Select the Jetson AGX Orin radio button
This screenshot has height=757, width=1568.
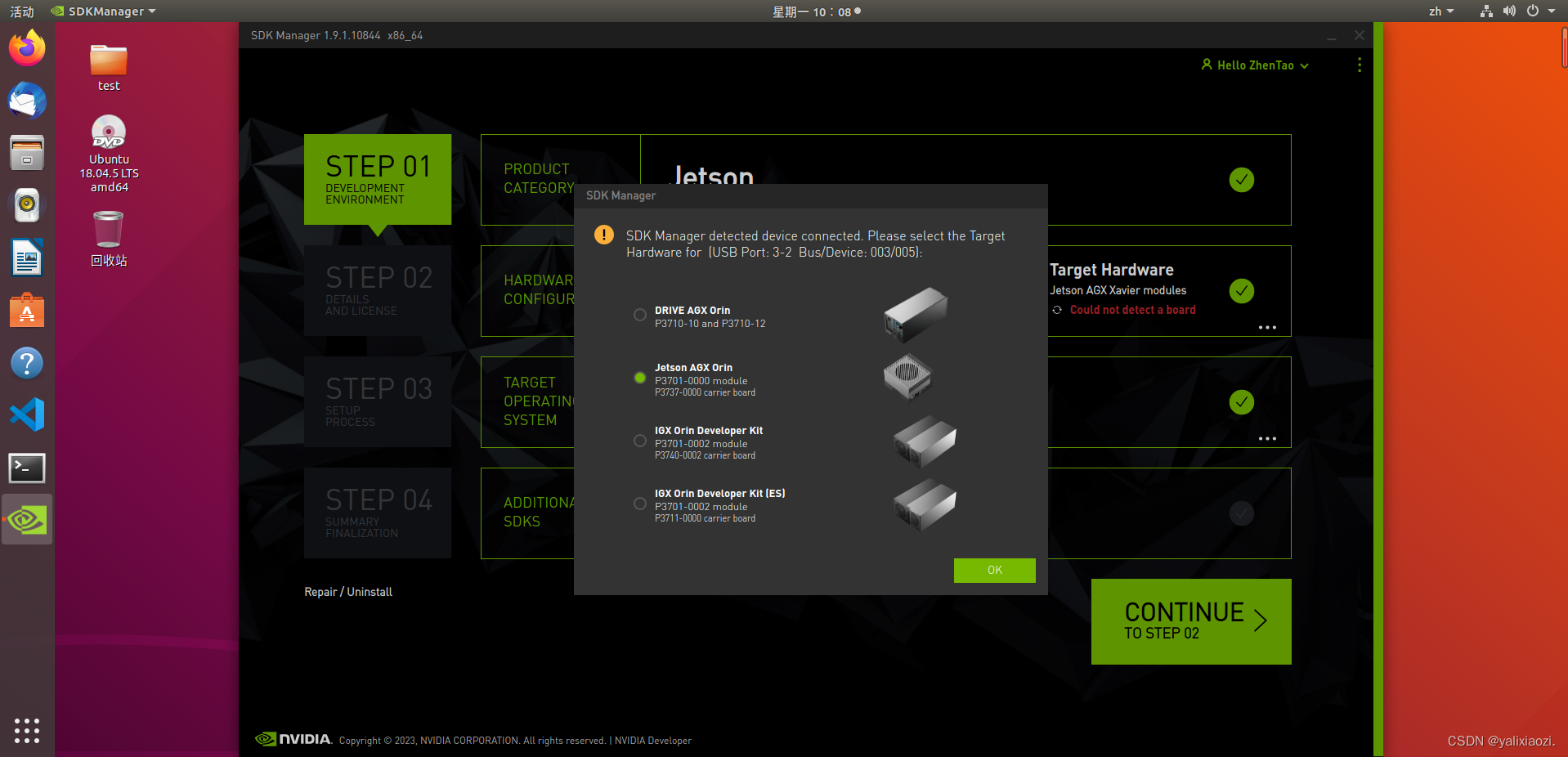point(640,378)
